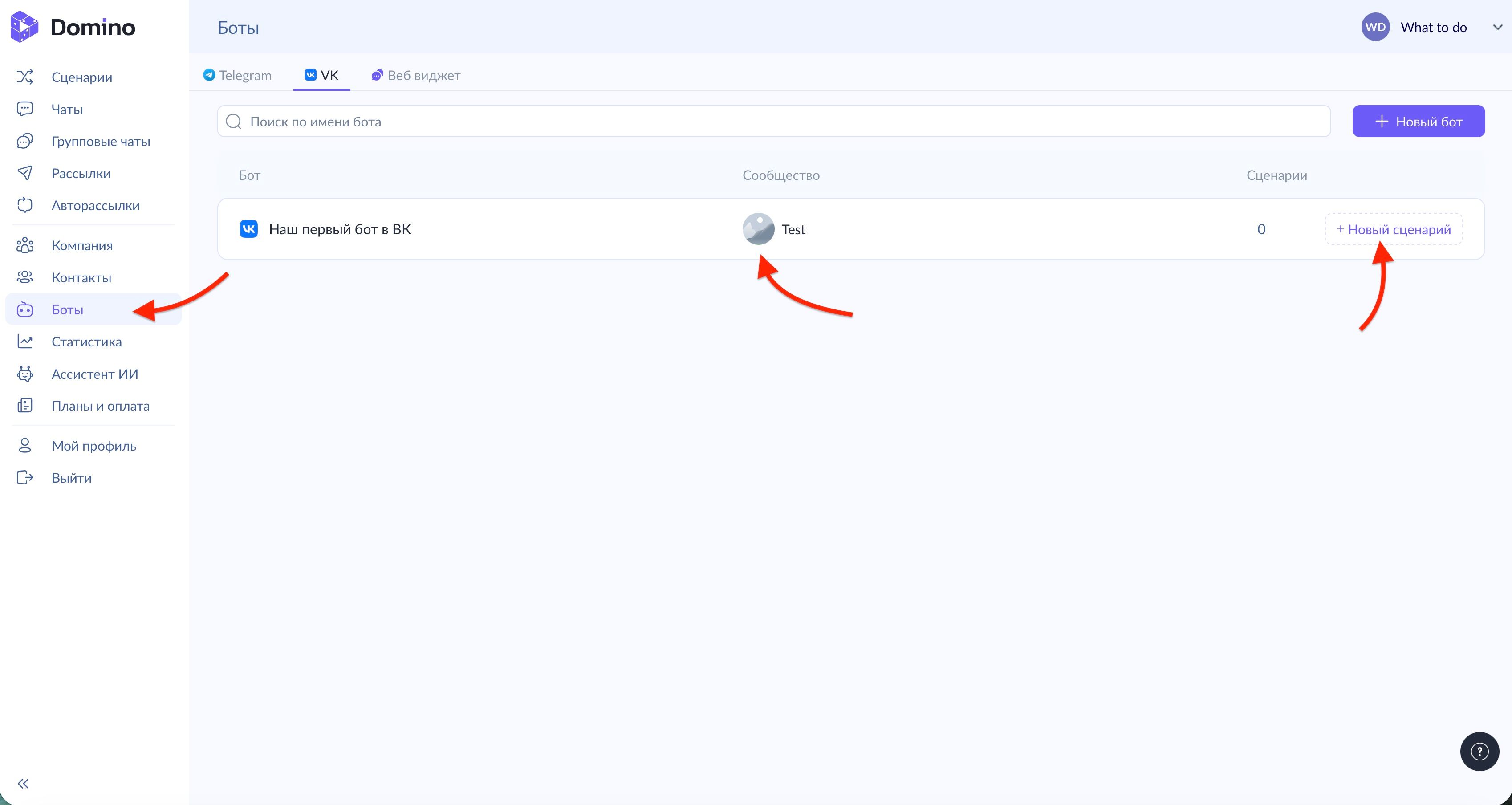Click the Сценарии shuffle icon in sidebar
The image size is (1512, 805).
(x=24, y=77)
